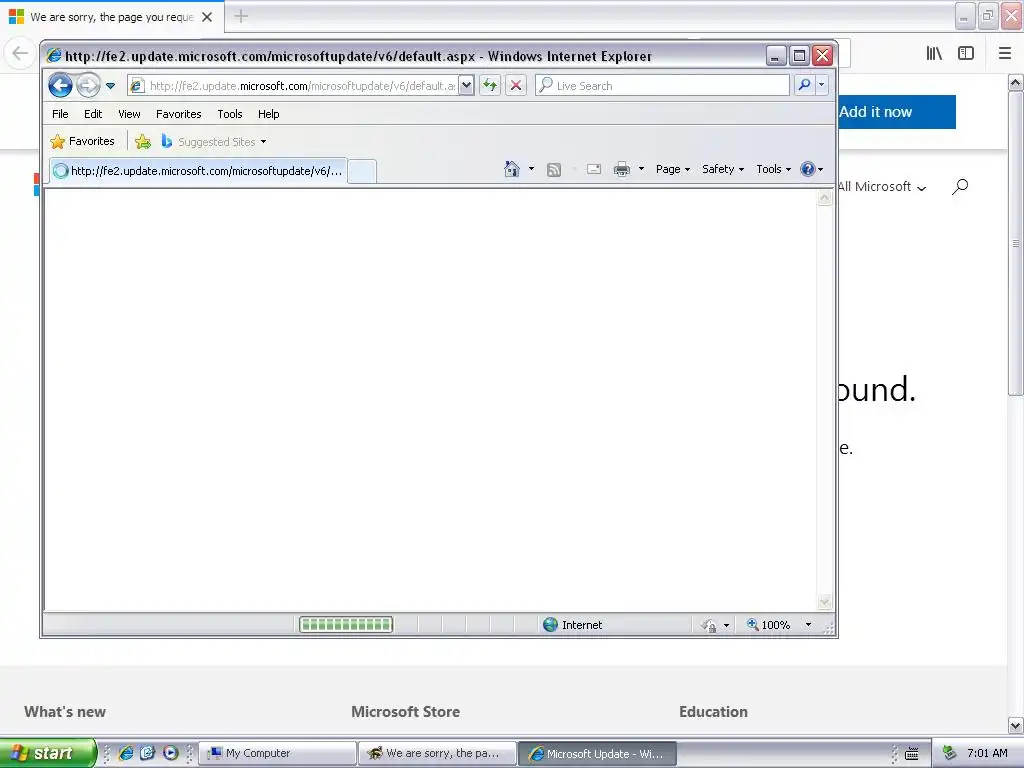Click the background browser back arrow
1024x768 pixels.
point(20,53)
